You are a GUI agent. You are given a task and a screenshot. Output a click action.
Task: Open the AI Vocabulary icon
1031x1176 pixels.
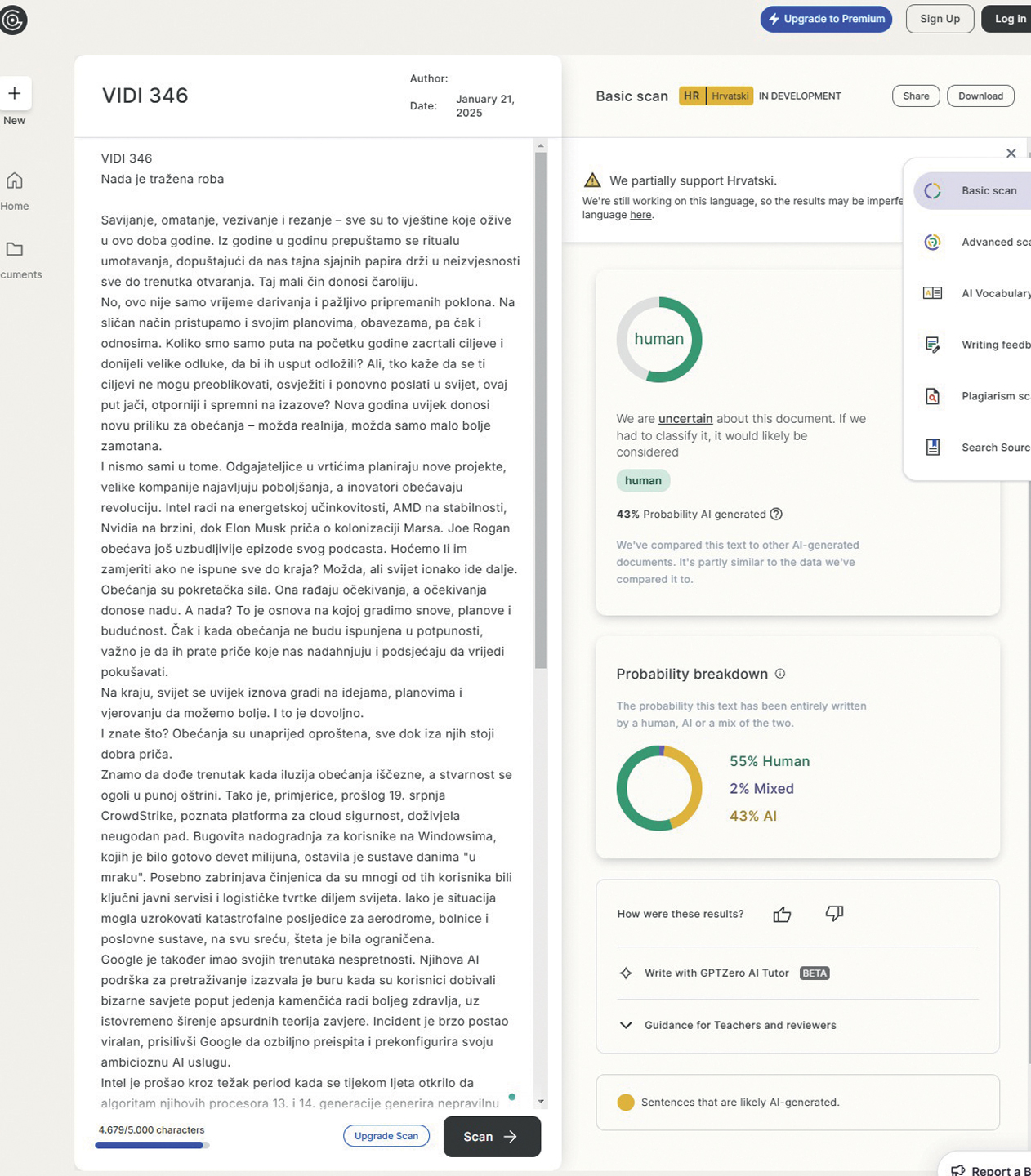[x=932, y=293]
